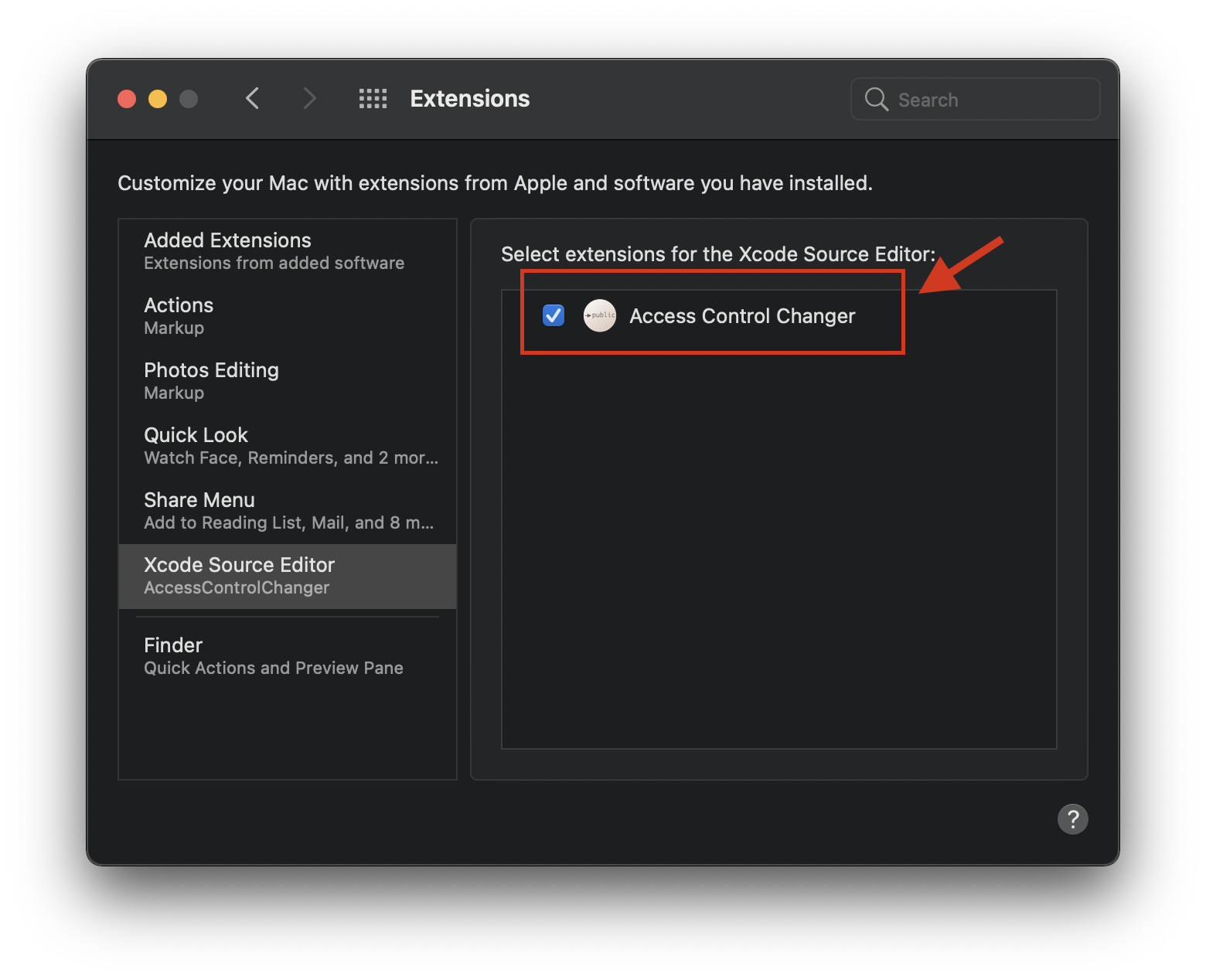Select Added Extensions in the sidebar
Viewport: 1206px width, 980px height.
click(x=288, y=251)
